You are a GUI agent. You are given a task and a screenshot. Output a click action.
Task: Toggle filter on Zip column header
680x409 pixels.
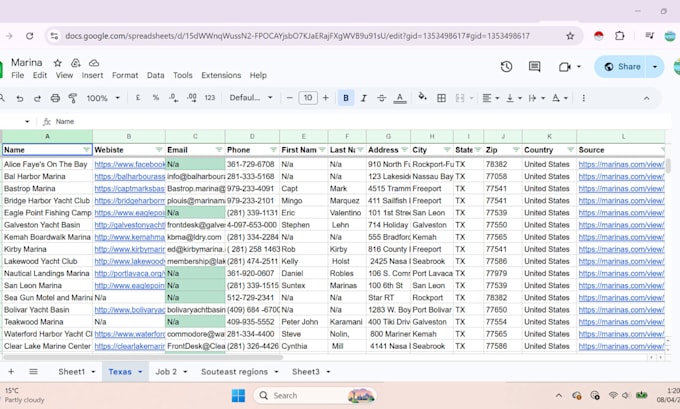coord(516,150)
